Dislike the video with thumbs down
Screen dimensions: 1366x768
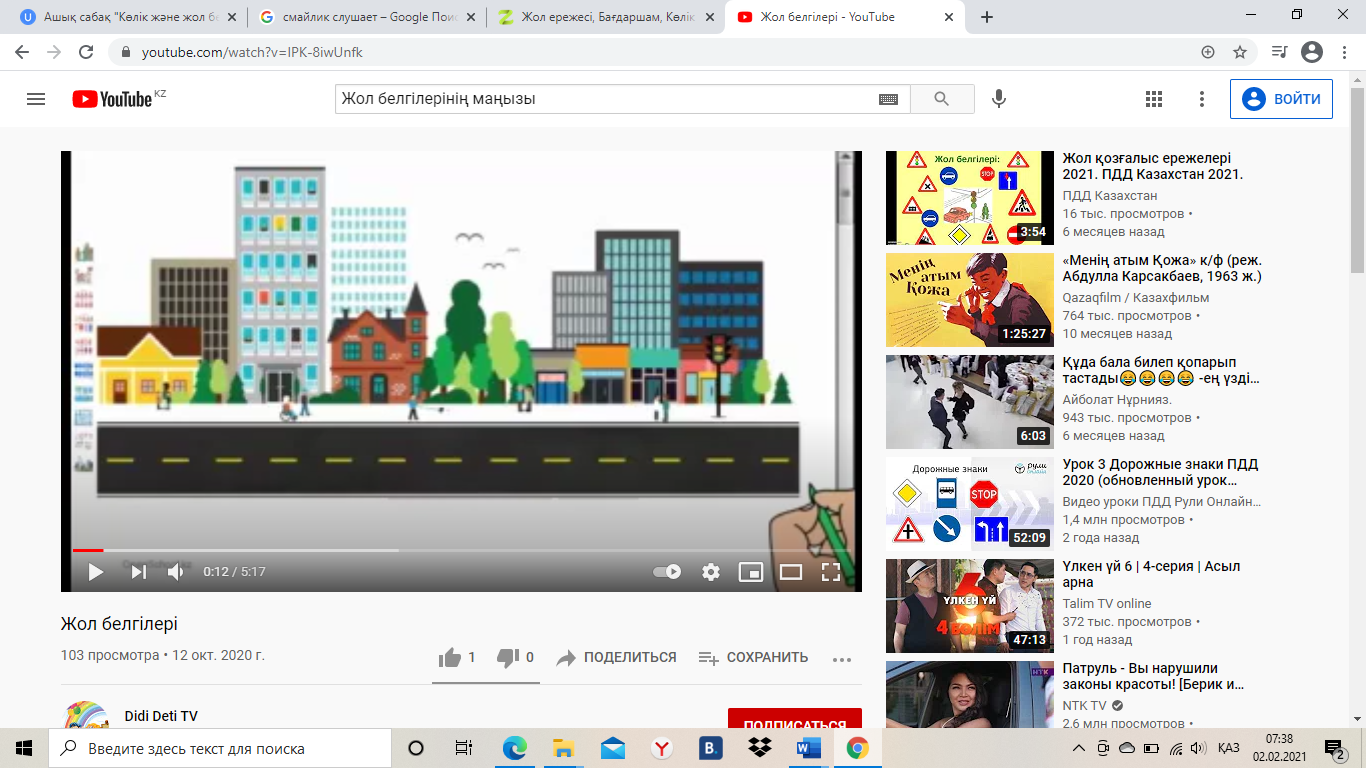coord(508,658)
